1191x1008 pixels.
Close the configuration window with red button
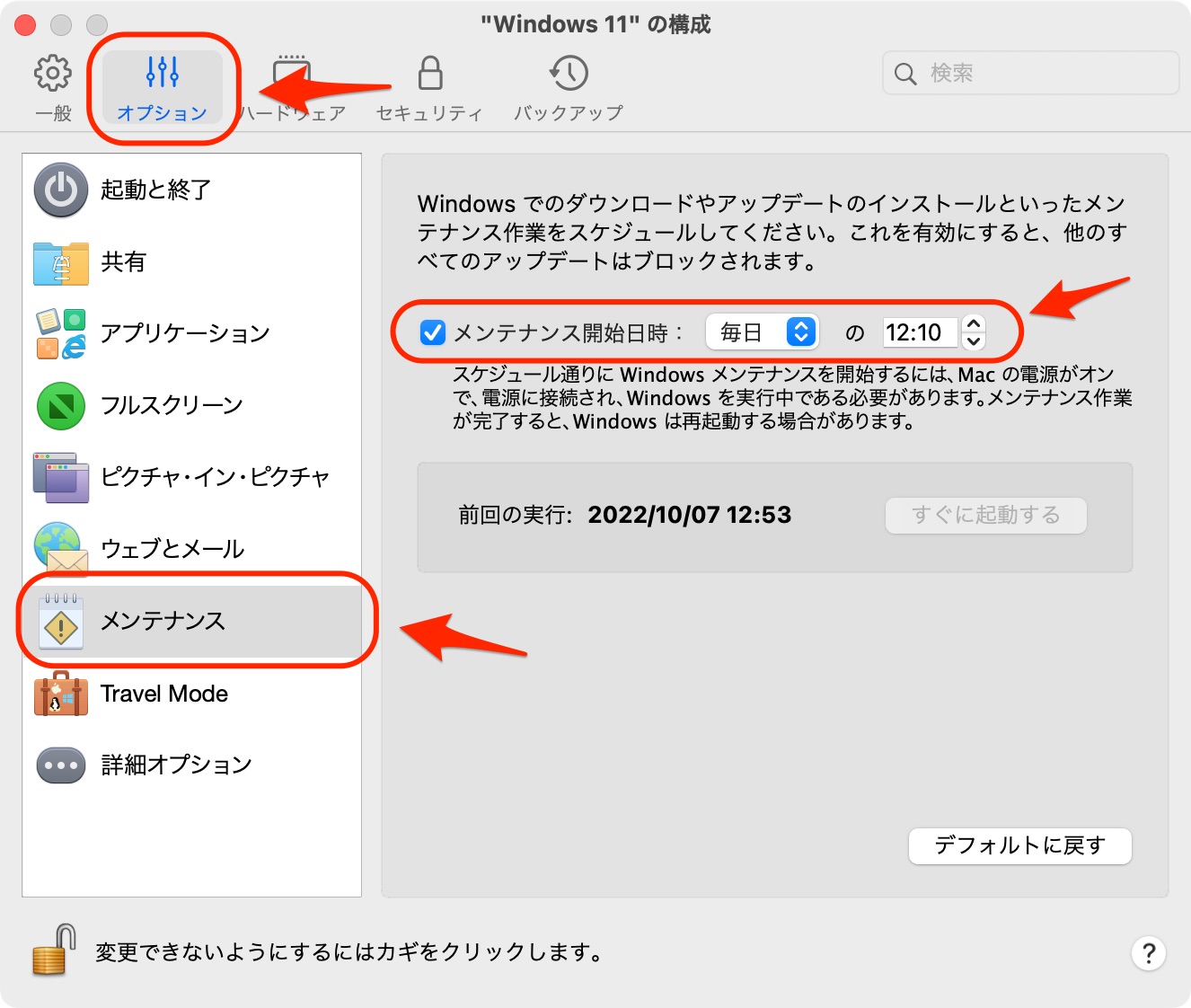point(25,25)
